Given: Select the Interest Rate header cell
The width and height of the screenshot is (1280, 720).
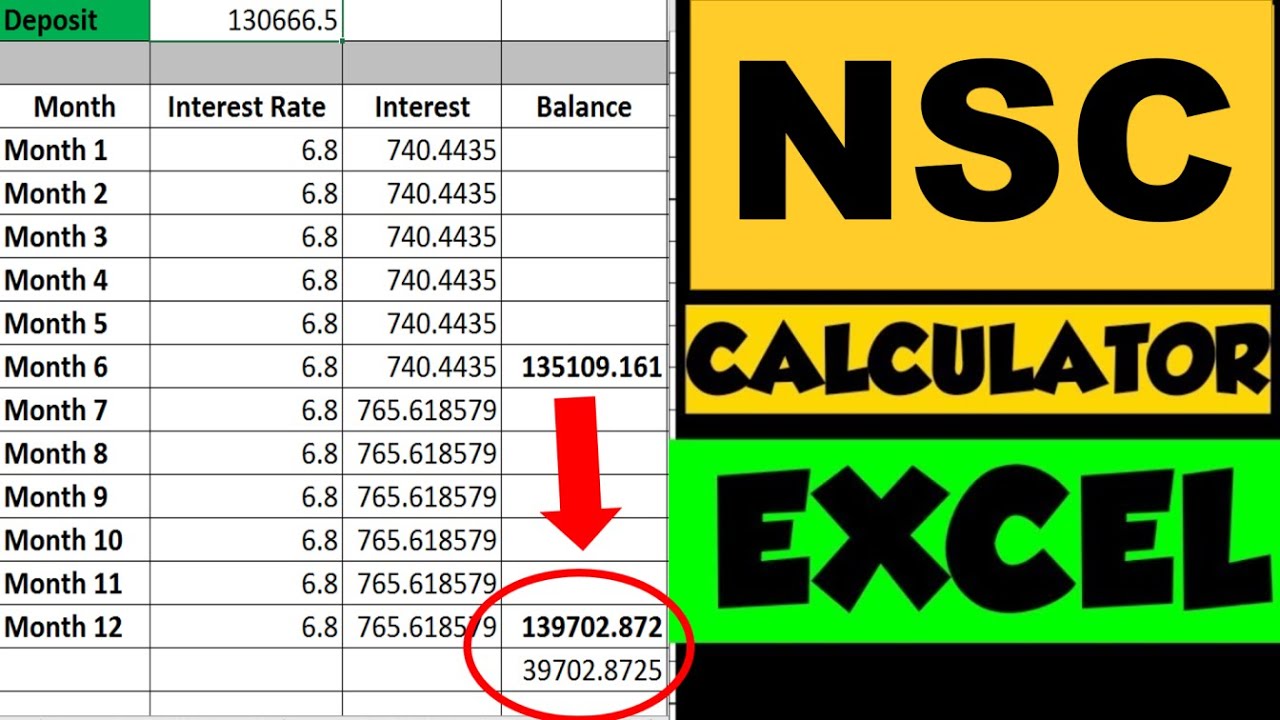Looking at the screenshot, I should 246,107.
